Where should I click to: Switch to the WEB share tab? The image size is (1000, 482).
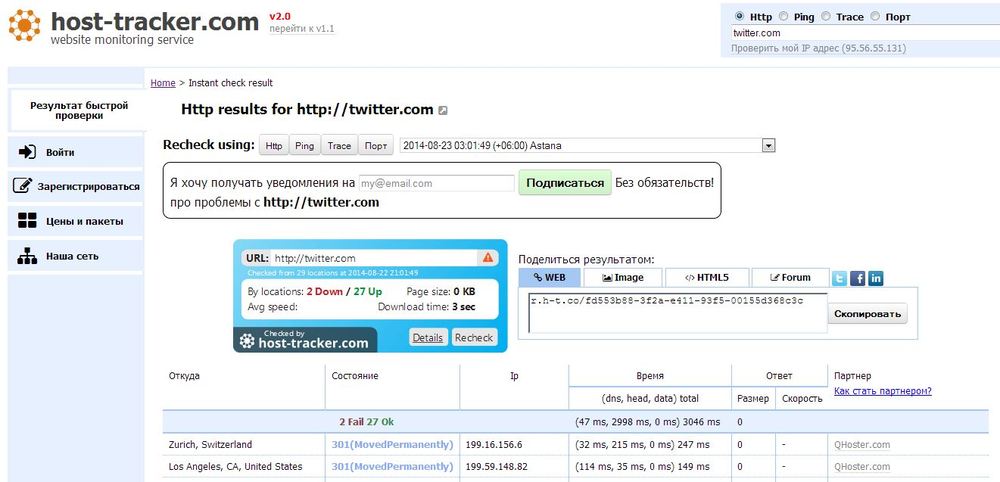[550, 278]
